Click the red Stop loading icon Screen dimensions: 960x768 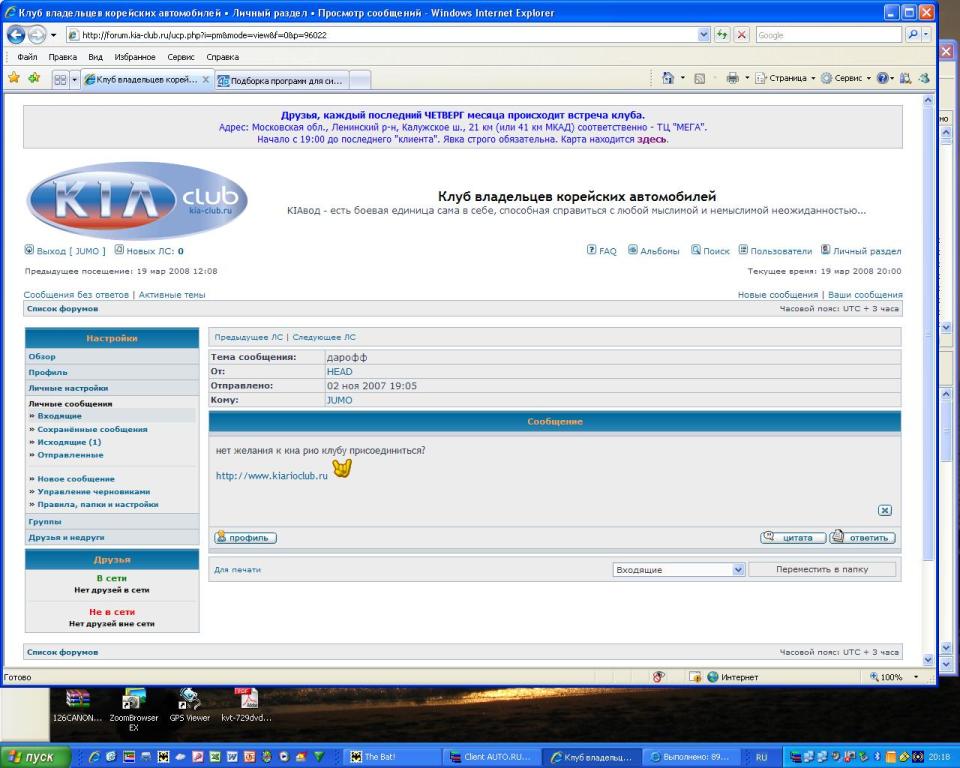point(743,34)
